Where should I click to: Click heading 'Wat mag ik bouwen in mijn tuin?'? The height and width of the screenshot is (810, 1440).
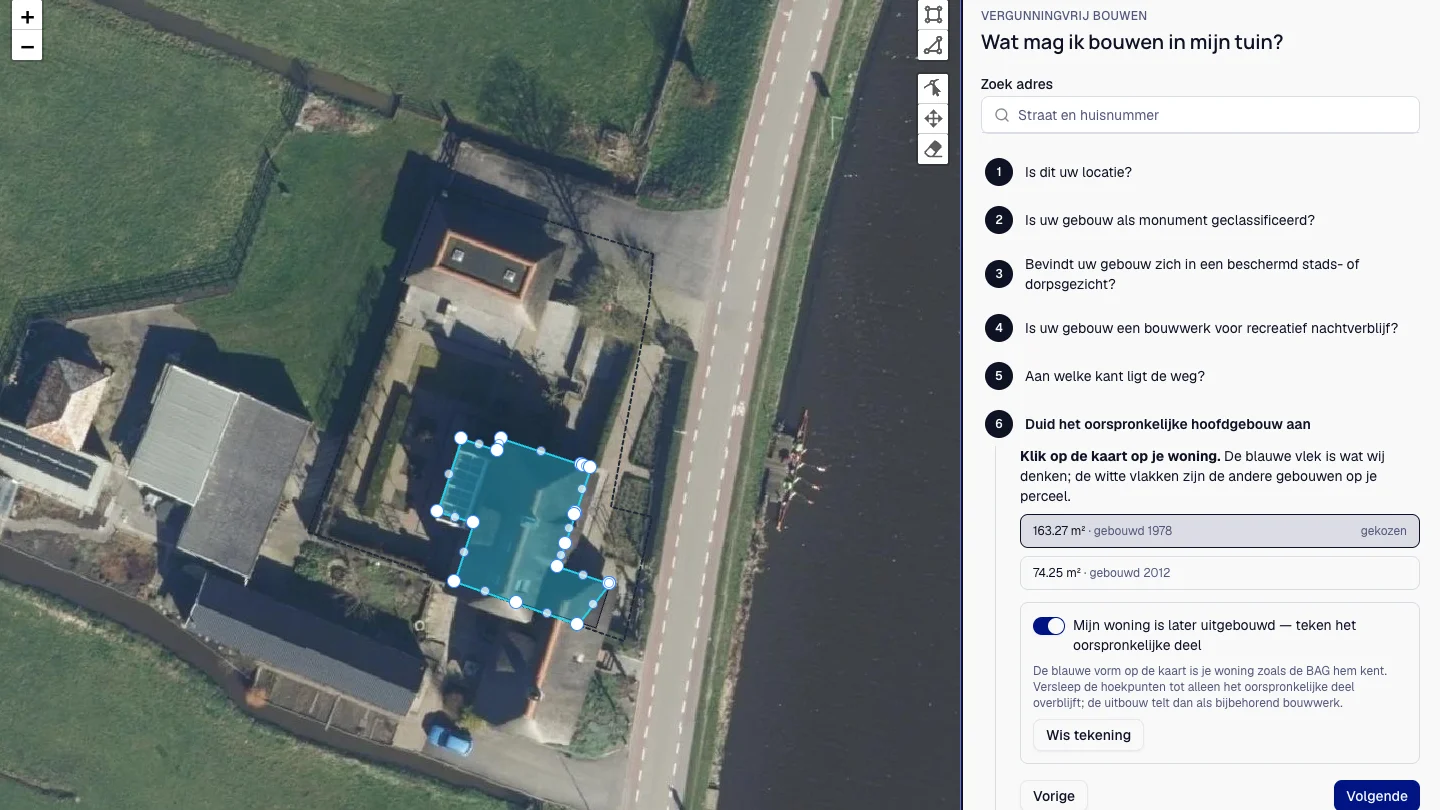click(1132, 42)
